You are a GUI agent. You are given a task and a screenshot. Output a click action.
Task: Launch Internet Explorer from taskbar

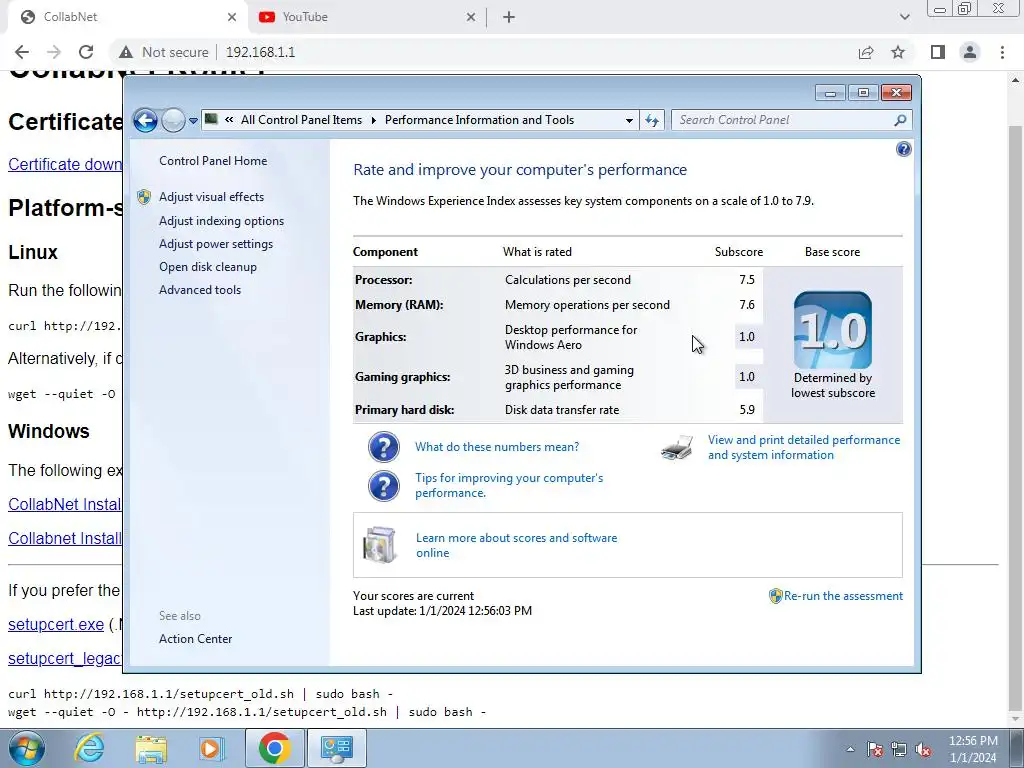tap(89, 748)
